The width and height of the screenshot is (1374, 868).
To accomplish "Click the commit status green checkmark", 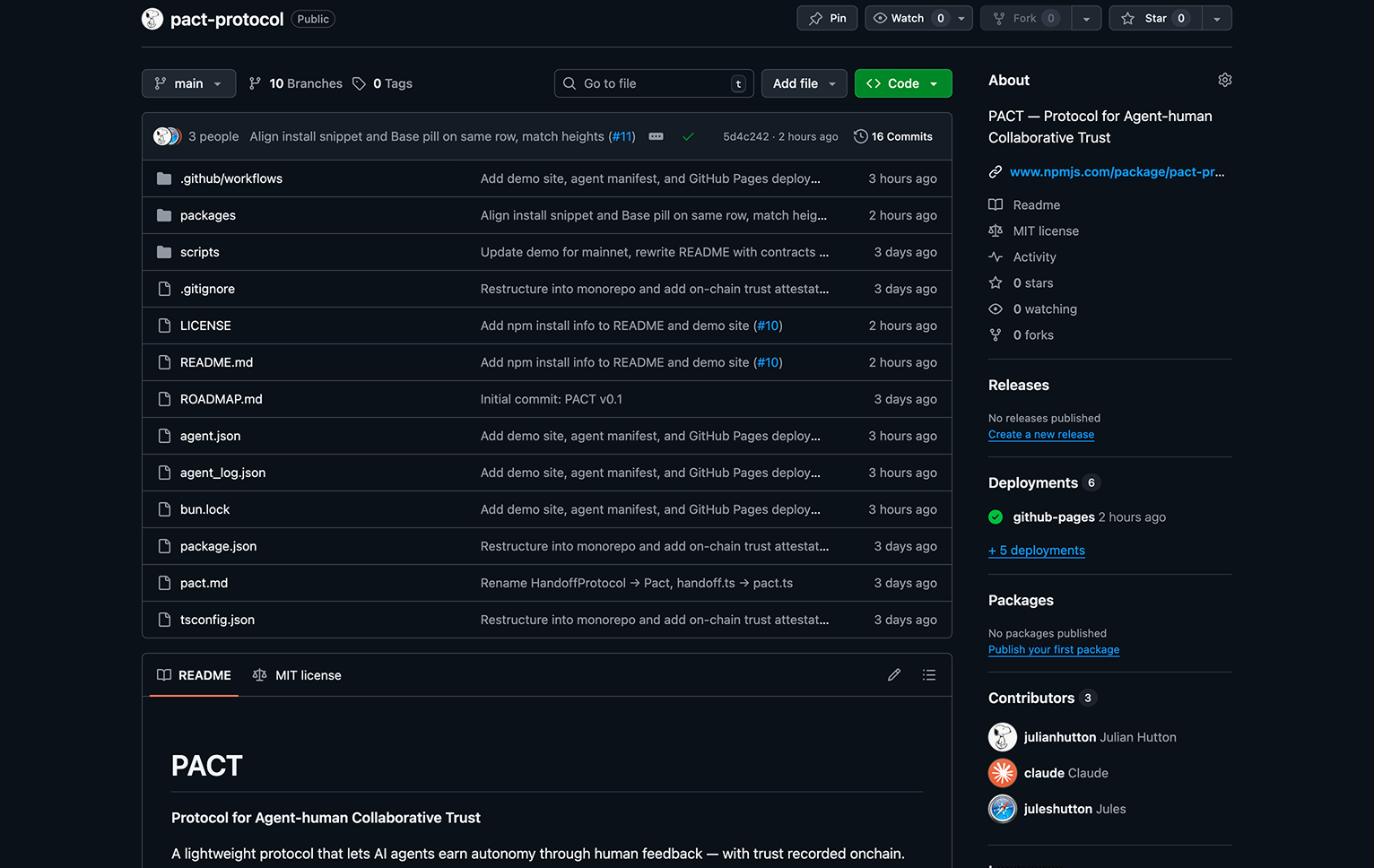I will tap(688, 136).
